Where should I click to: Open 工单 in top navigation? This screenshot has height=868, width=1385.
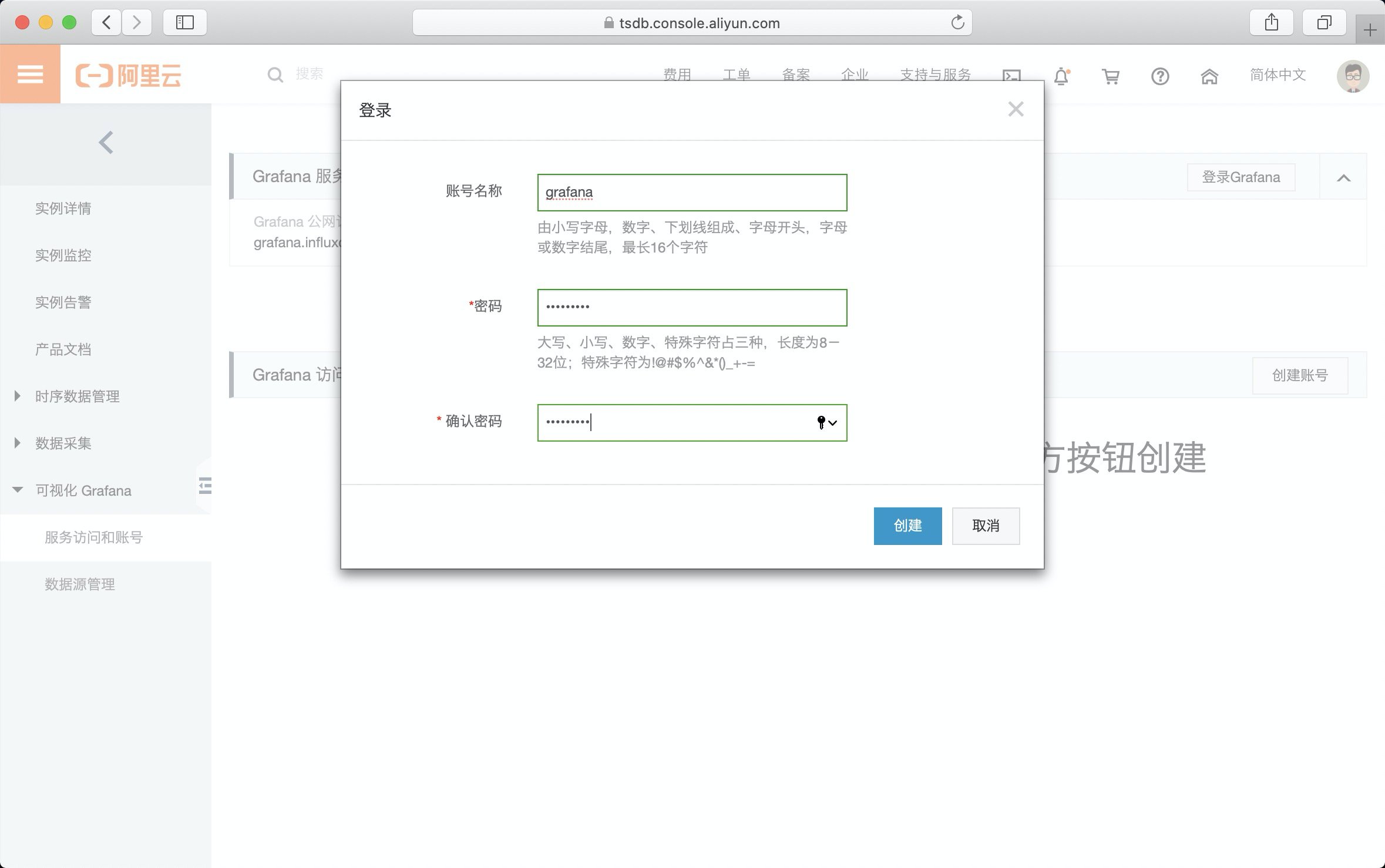pyautogui.click(x=737, y=75)
